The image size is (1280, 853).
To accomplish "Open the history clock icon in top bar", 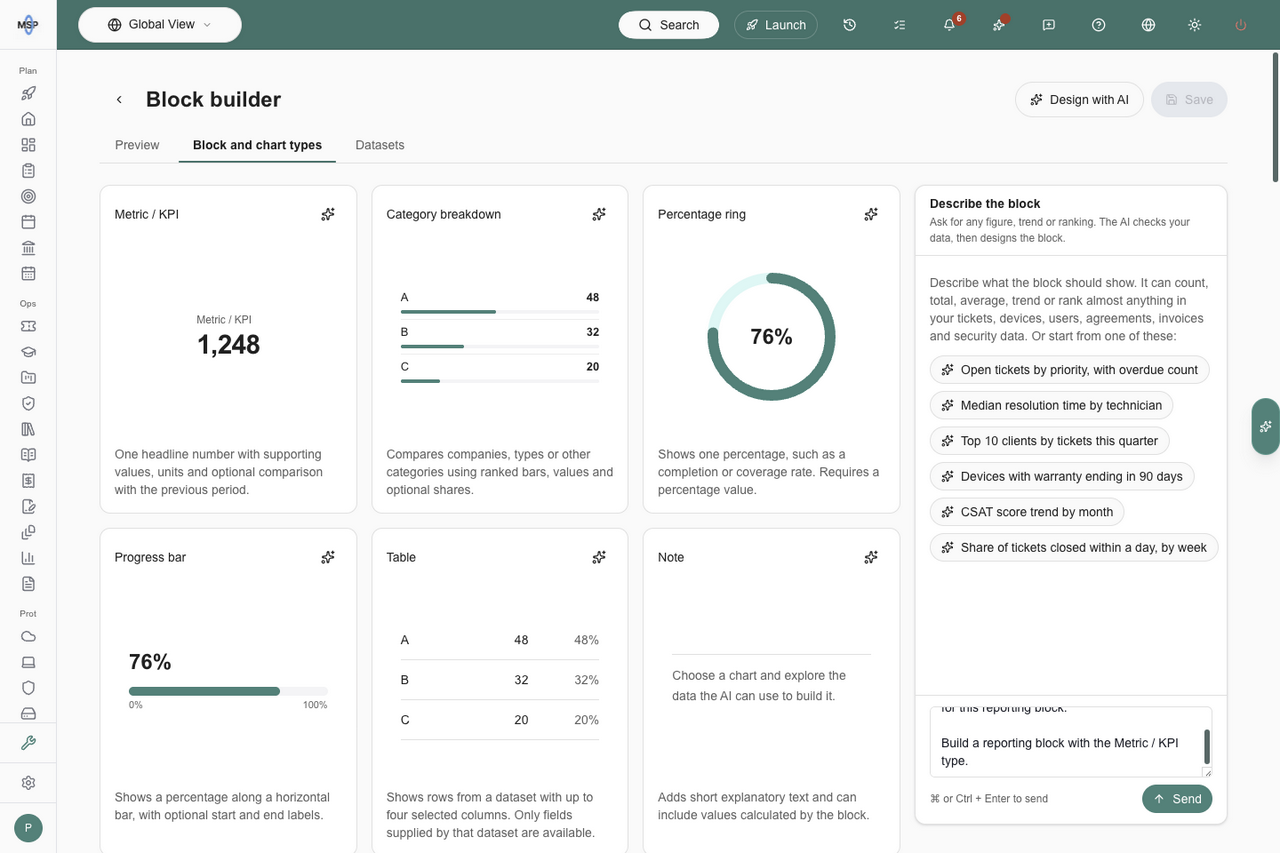I will tap(849, 25).
